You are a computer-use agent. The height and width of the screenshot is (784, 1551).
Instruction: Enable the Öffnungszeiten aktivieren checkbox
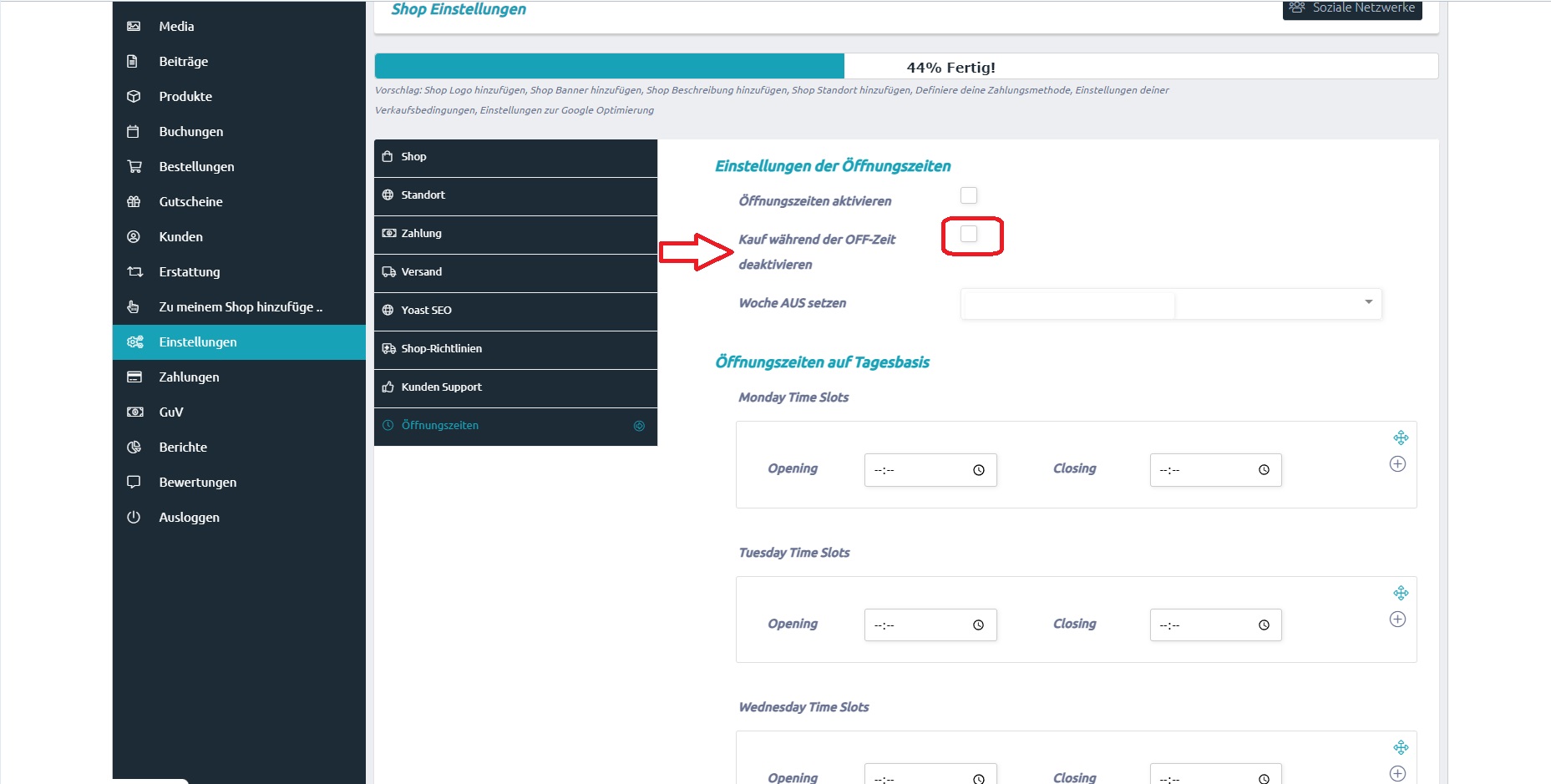969,195
